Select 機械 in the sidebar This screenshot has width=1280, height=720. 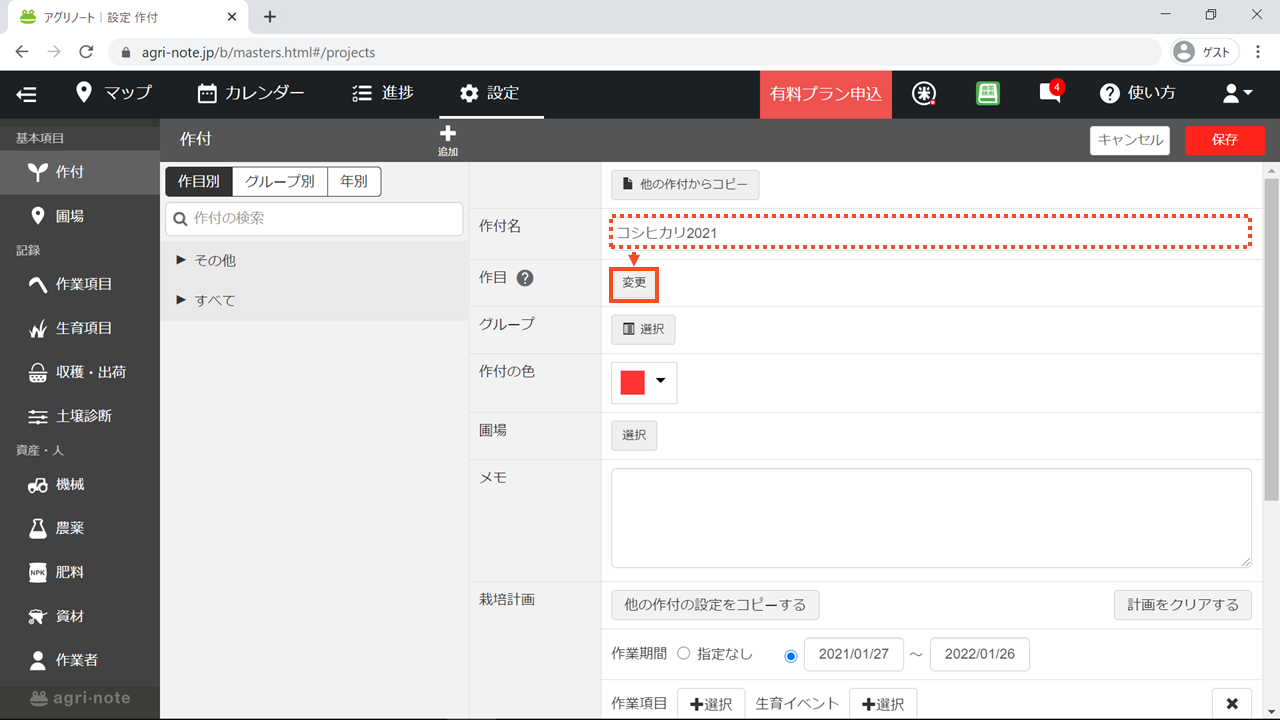click(80, 484)
